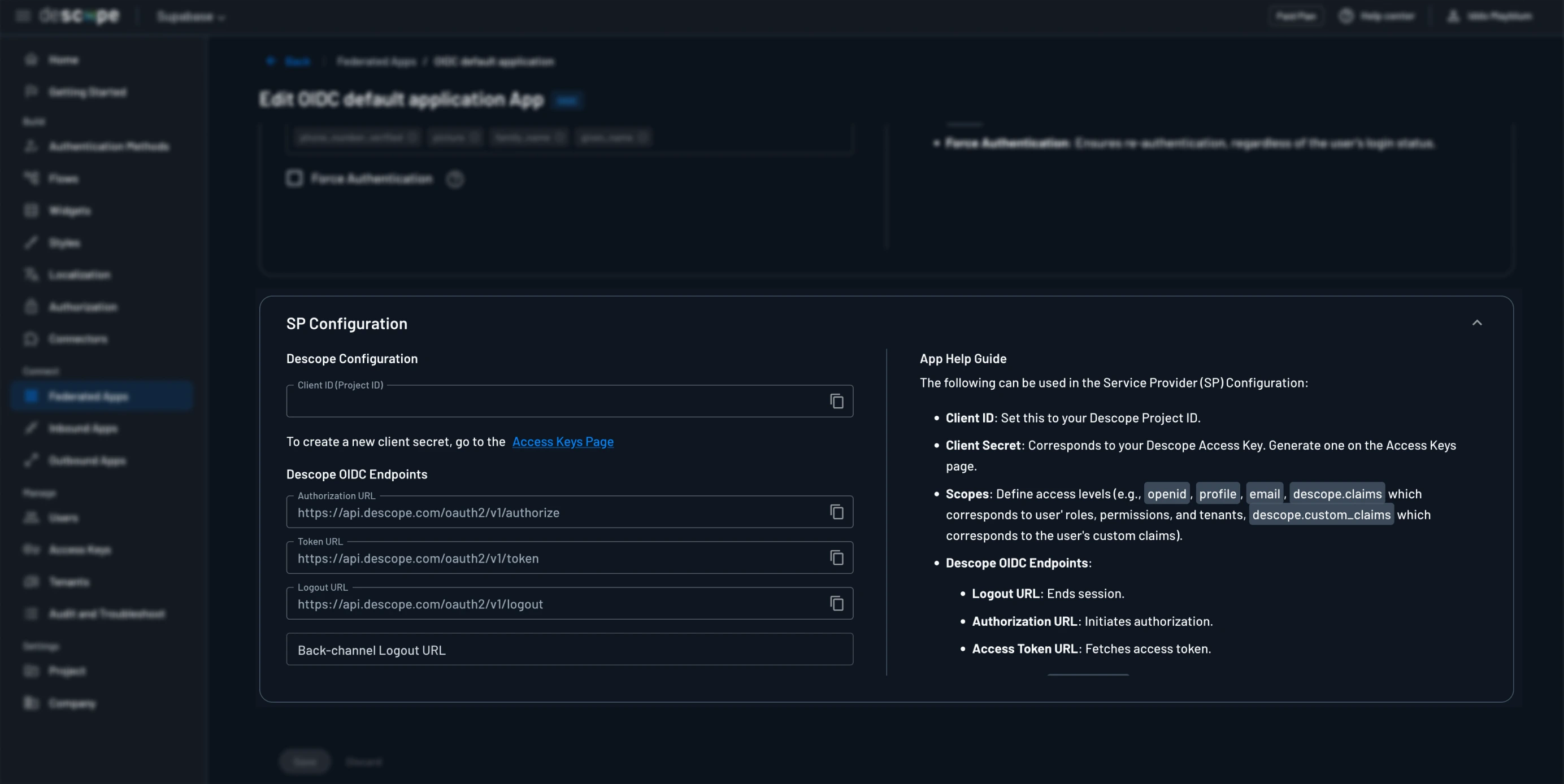Click Federated Apps in the breadcrumb
1564x784 pixels.
(x=377, y=62)
